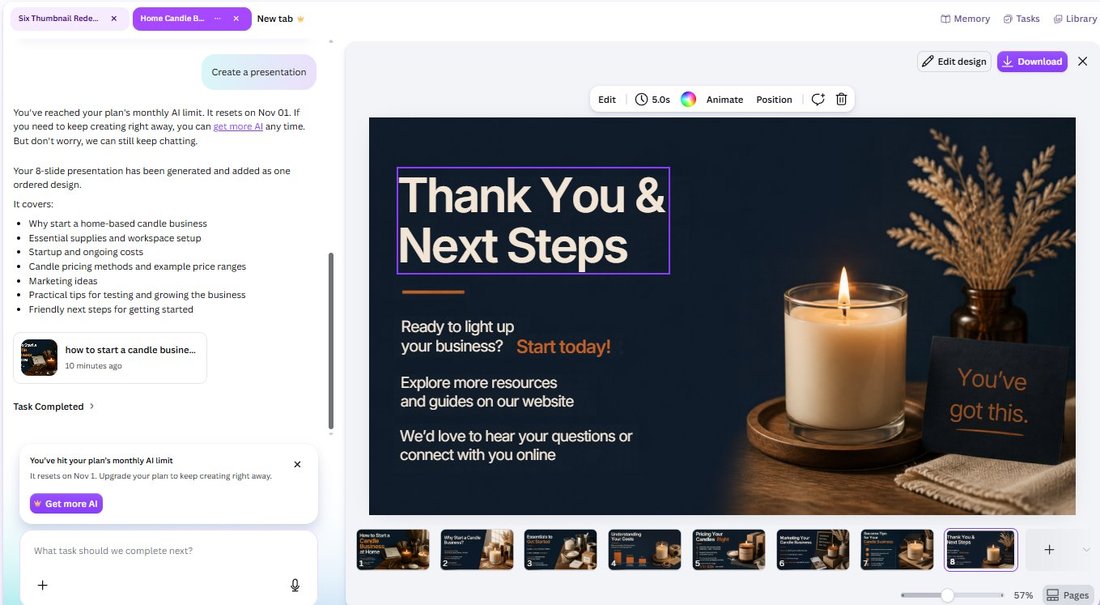Open the Tasks panel

coord(1021,19)
